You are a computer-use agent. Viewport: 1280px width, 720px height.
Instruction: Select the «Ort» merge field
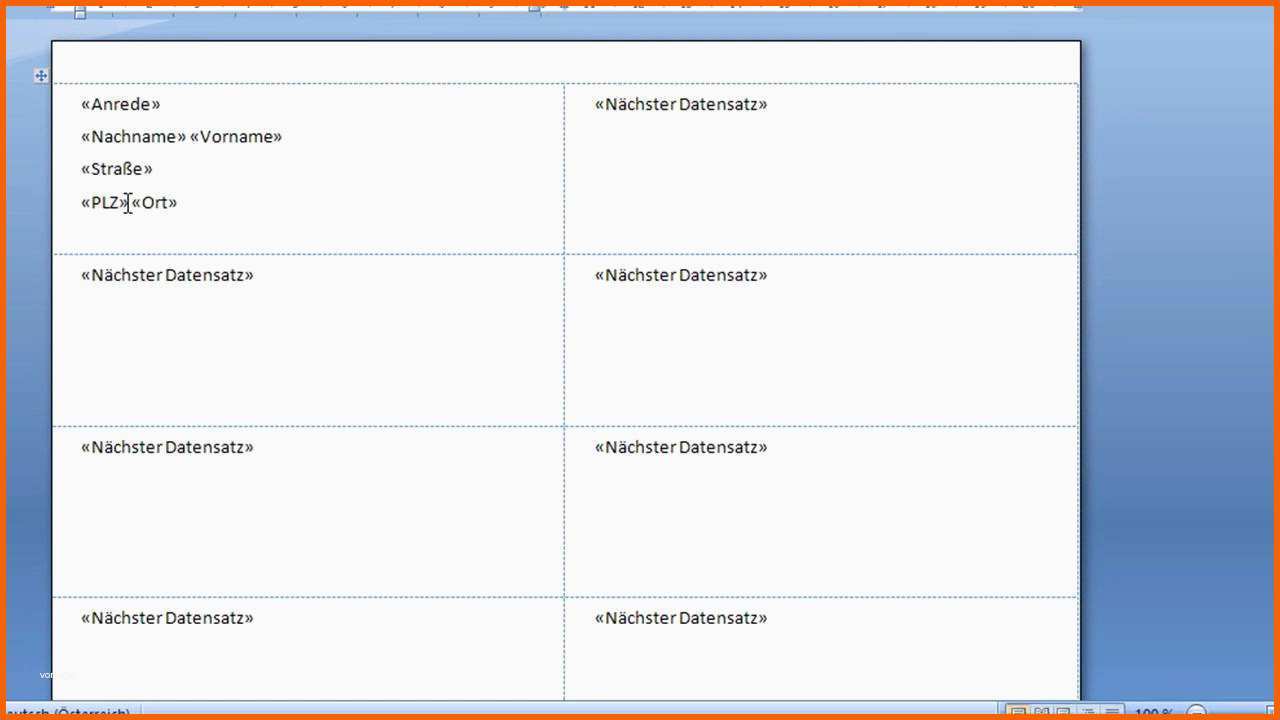(155, 203)
